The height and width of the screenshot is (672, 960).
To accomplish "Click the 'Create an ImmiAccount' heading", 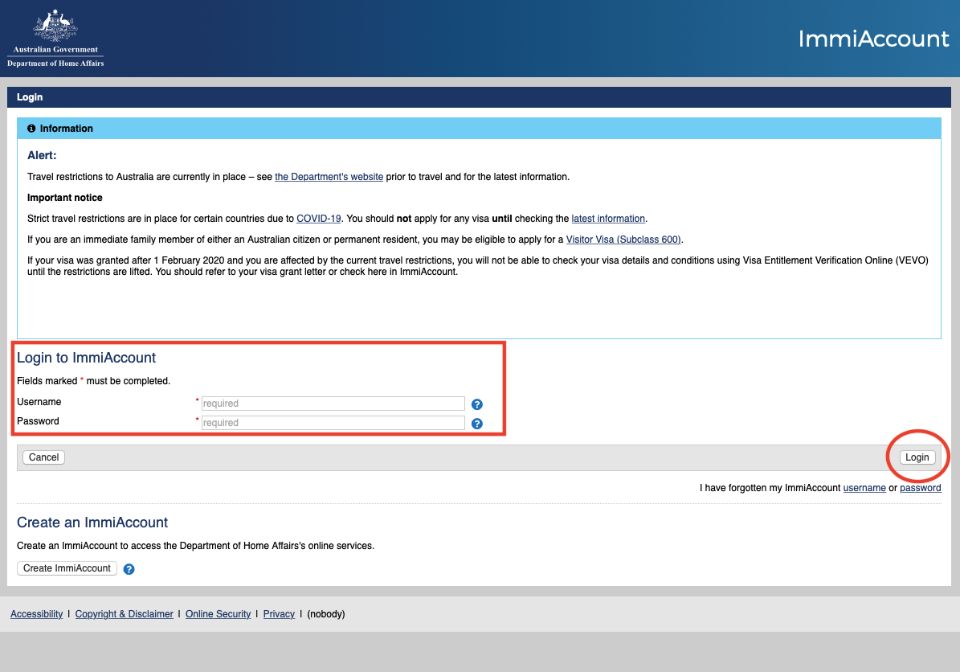I will click(x=92, y=522).
